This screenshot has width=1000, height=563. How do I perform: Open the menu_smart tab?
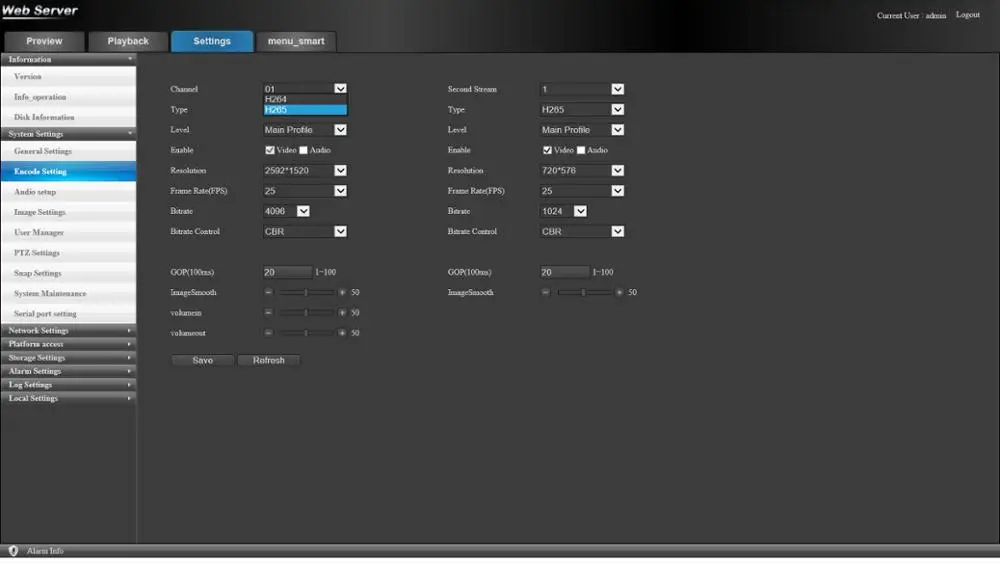(x=296, y=41)
